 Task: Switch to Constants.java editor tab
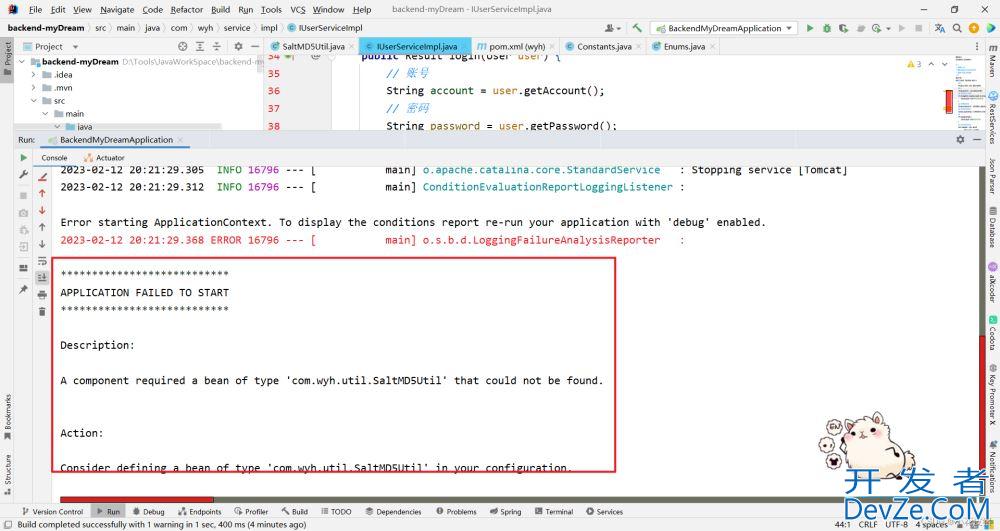(x=604, y=47)
